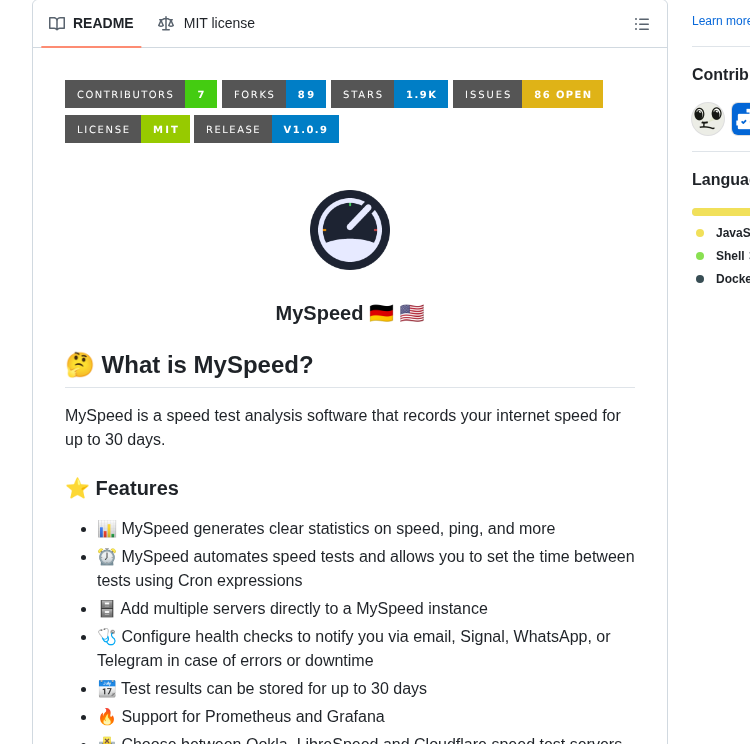Viewport: 750px width, 744px height.
Task: Click the License MIT badge
Action: tap(127, 129)
